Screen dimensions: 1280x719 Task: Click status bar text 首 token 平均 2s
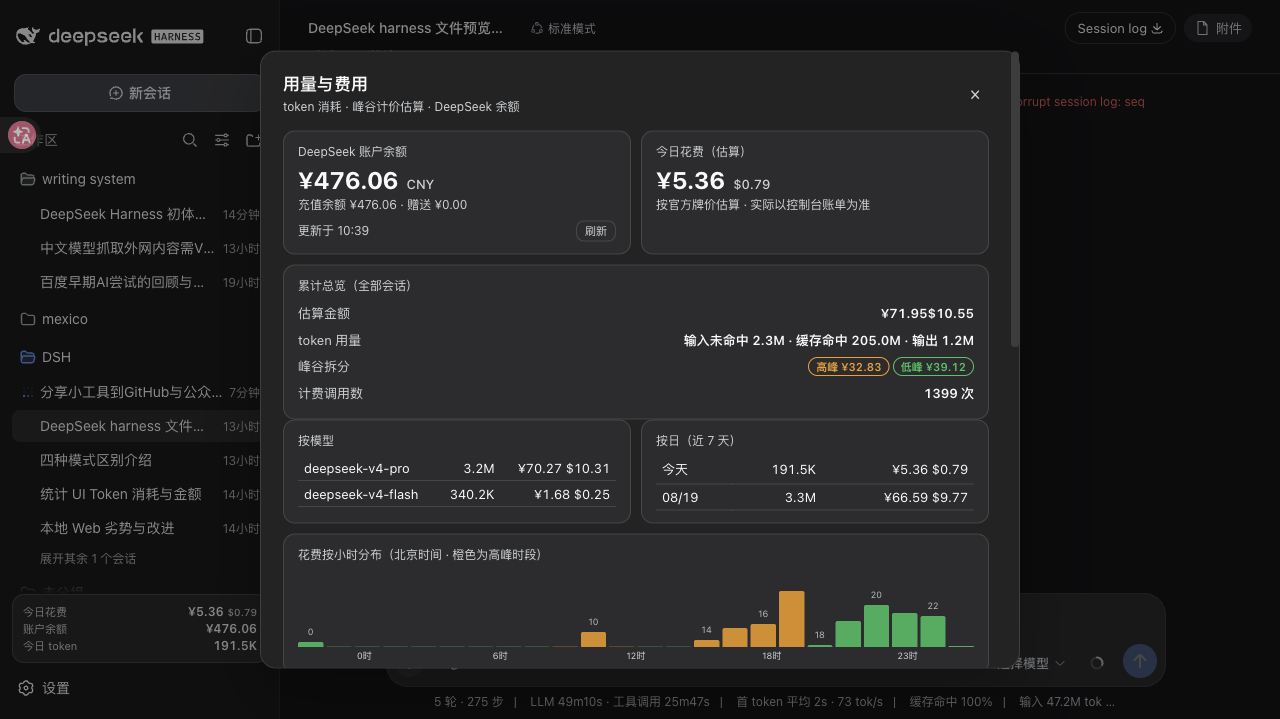click(782, 702)
